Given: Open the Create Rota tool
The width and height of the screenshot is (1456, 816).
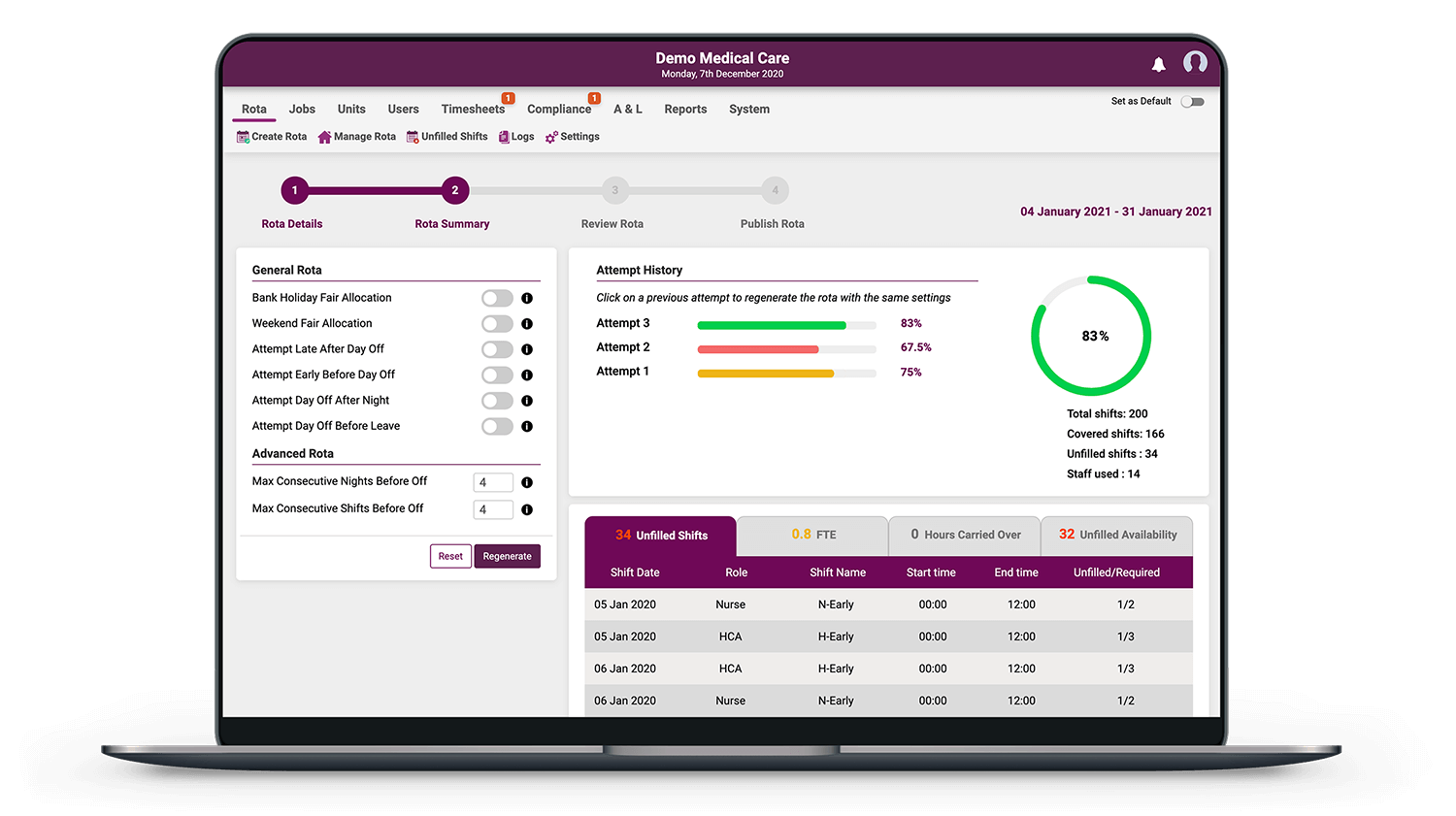Looking at the screenshot, I should (x=271, y=136).
